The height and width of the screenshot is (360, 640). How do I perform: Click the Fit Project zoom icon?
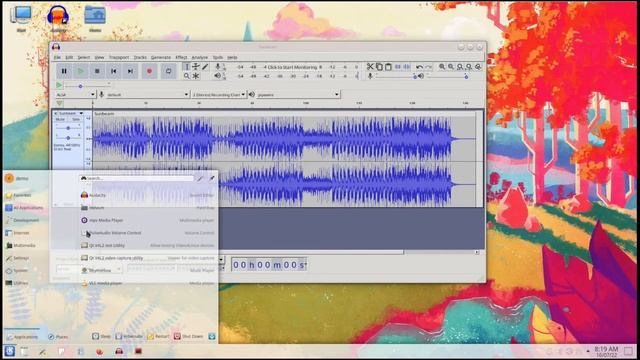coord(469,67)
